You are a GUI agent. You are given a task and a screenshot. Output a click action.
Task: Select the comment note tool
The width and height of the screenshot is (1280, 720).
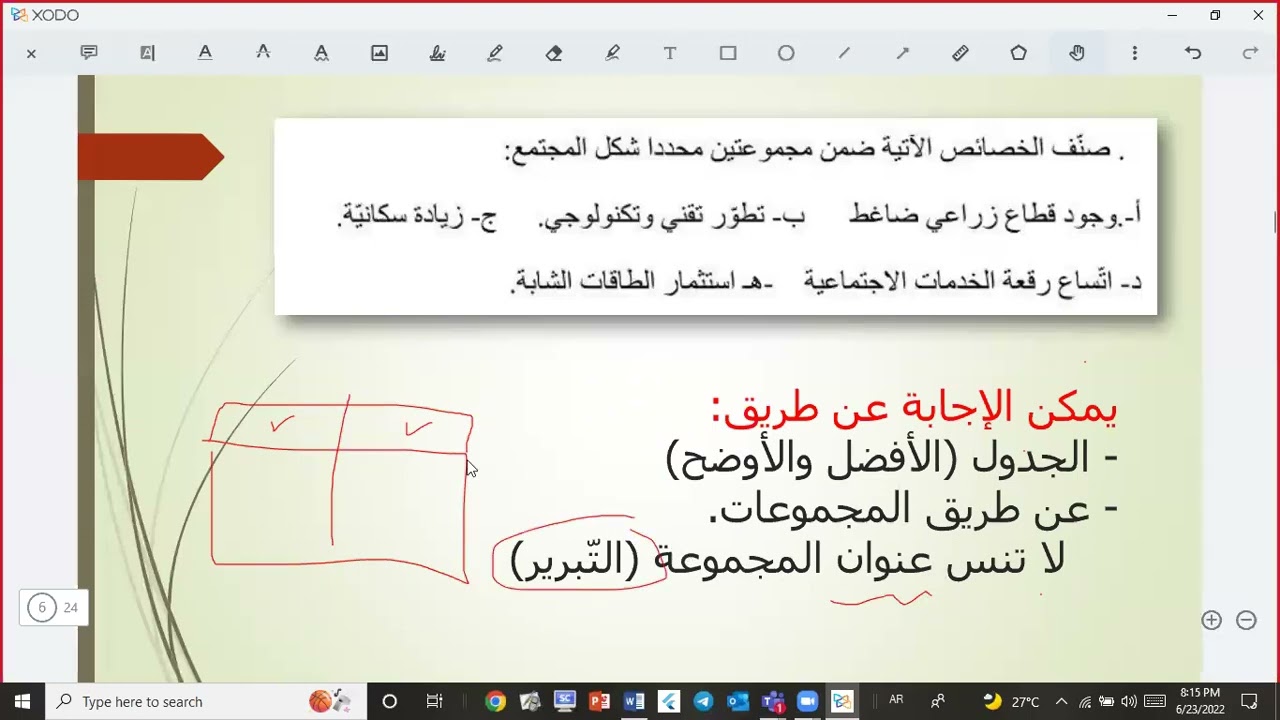(89, 53)
